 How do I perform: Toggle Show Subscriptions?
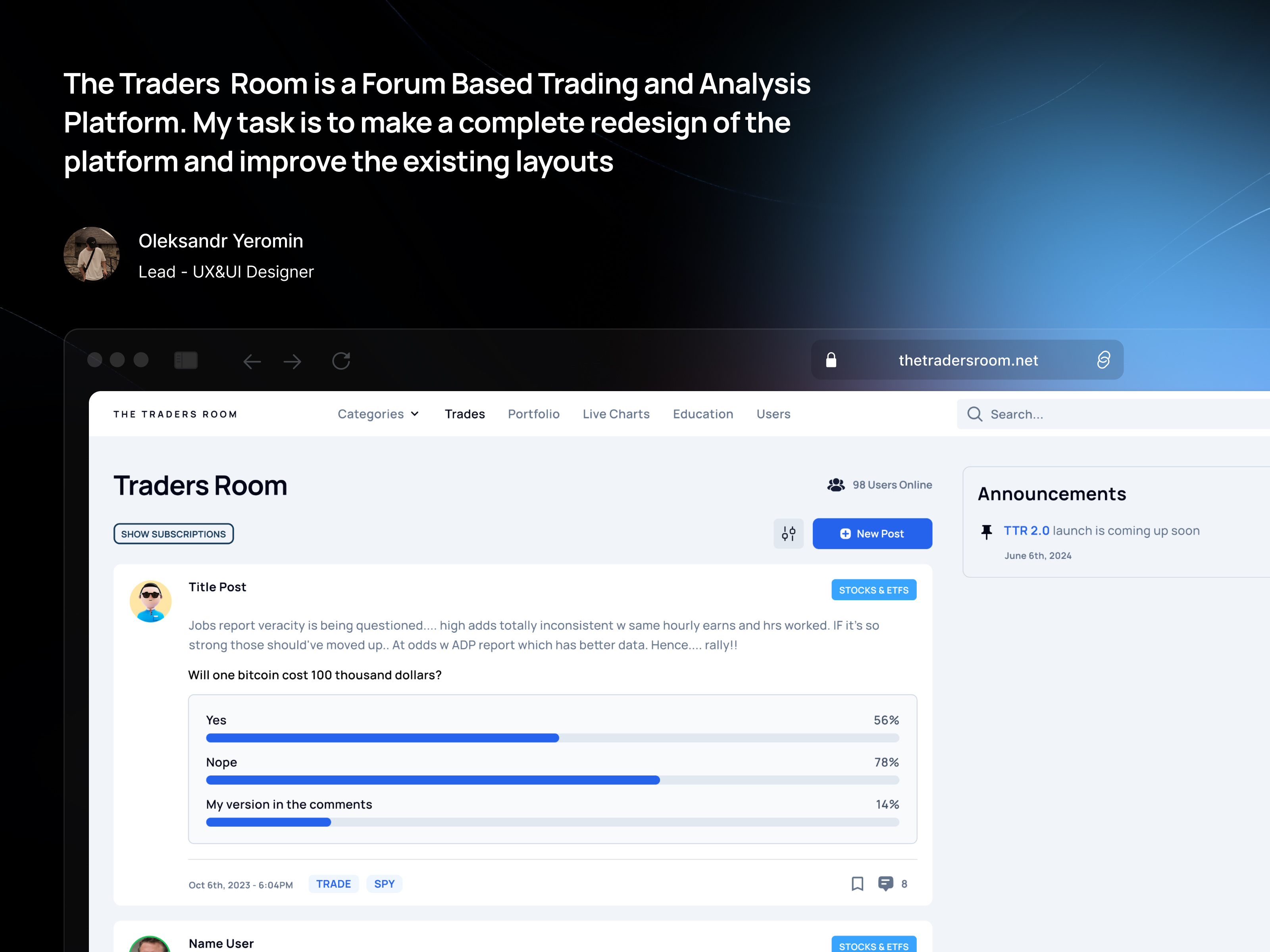tap(173, 533)
